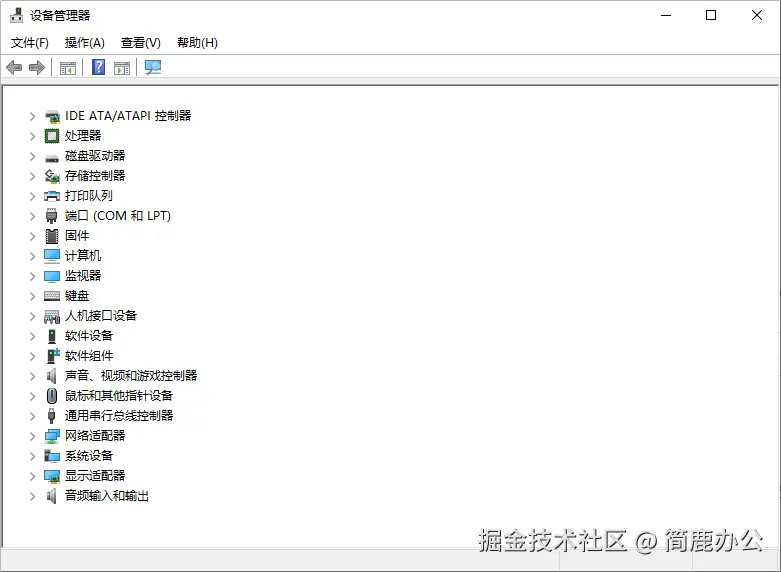Click the 计算机 computer icon
This screenshot has height=572, width=781.
(52, 256)
